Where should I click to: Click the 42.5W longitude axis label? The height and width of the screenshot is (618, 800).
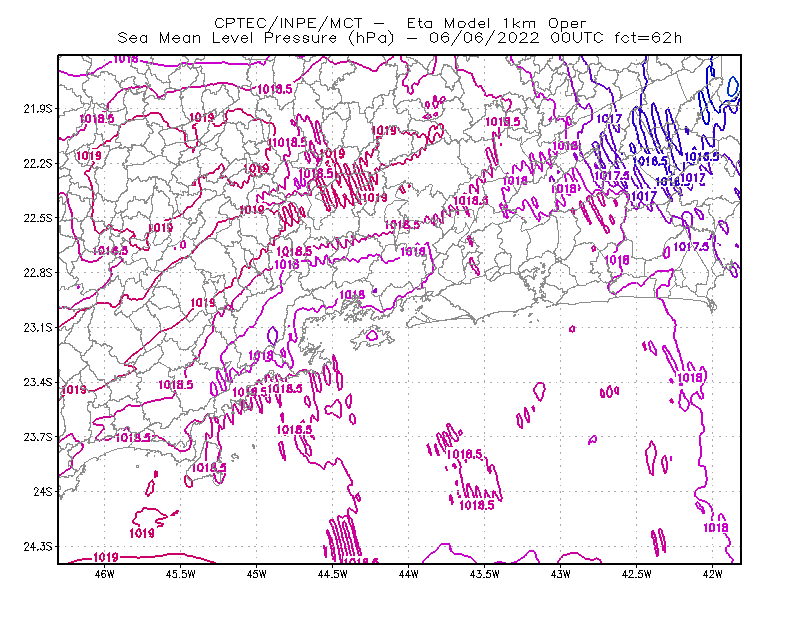637,574
